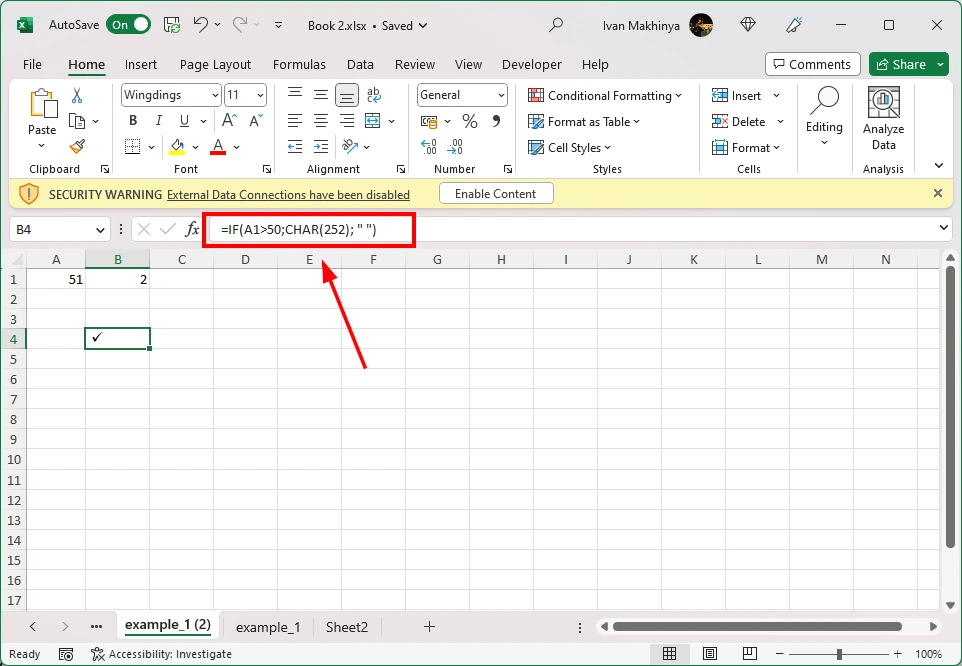Click the Orientation text-angle icon
This screenshot has width=962, height=666.
pos(350,146)
